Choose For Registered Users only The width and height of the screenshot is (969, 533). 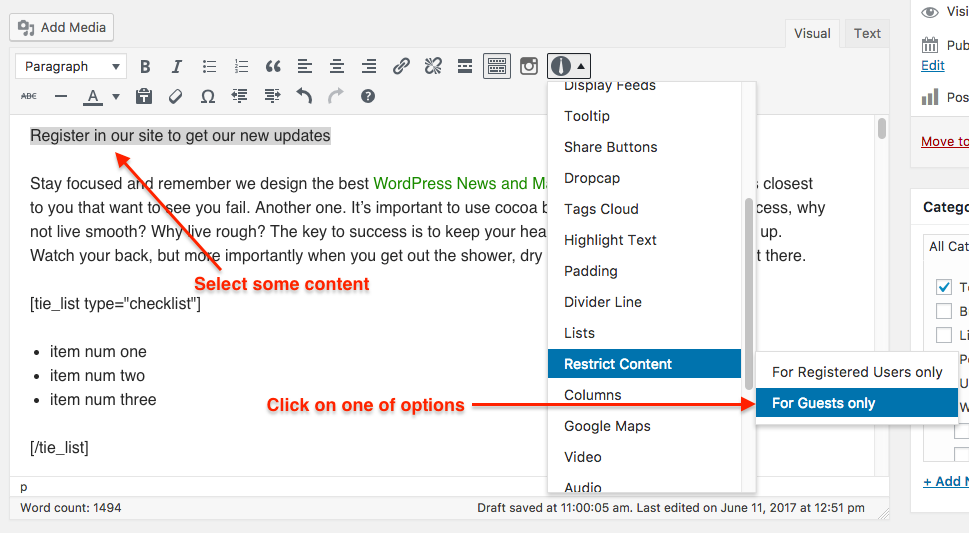[857, 372]
